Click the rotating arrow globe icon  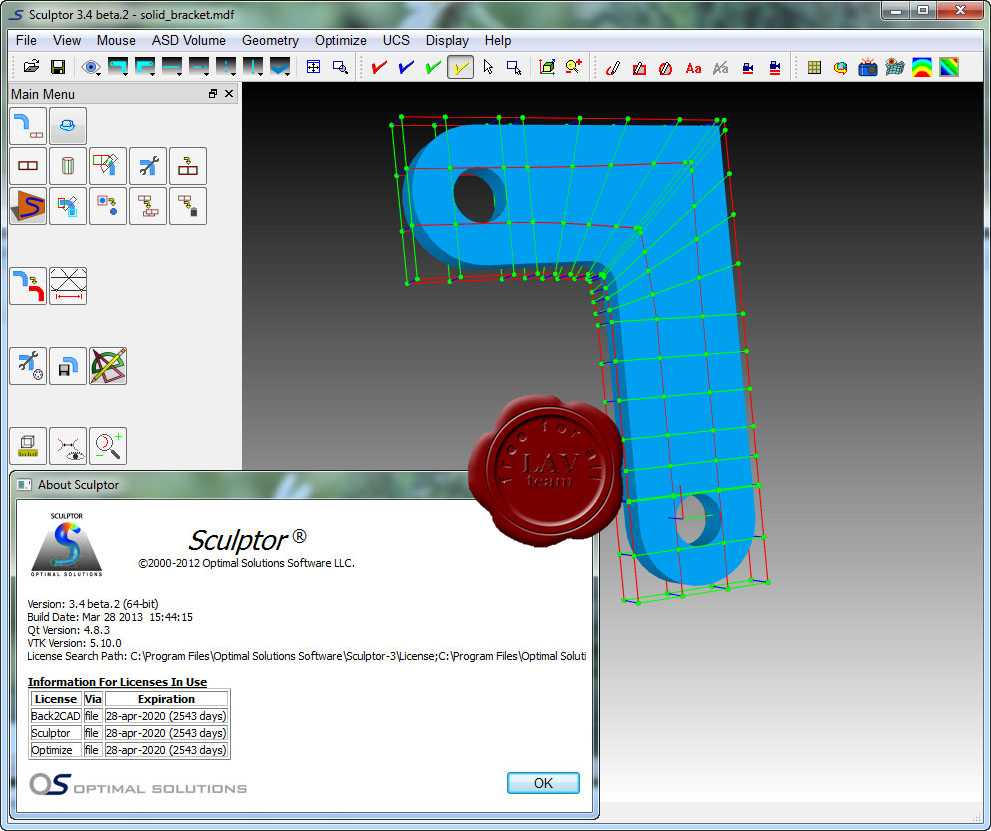(841, 68)
